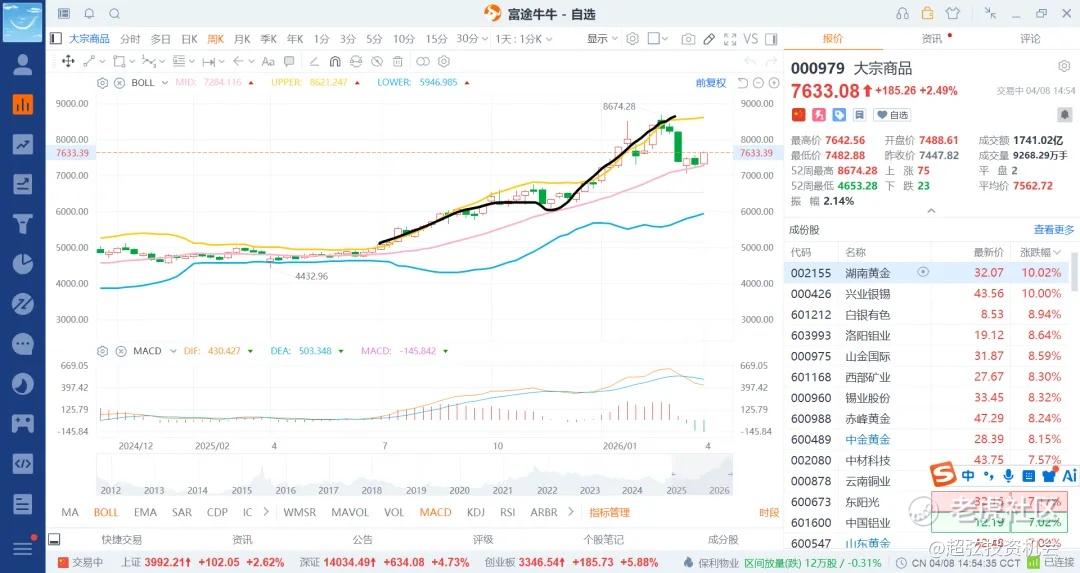Click 查看更多 link in 成份股
Screen dimensions: 1080x573
[1054, 229]
